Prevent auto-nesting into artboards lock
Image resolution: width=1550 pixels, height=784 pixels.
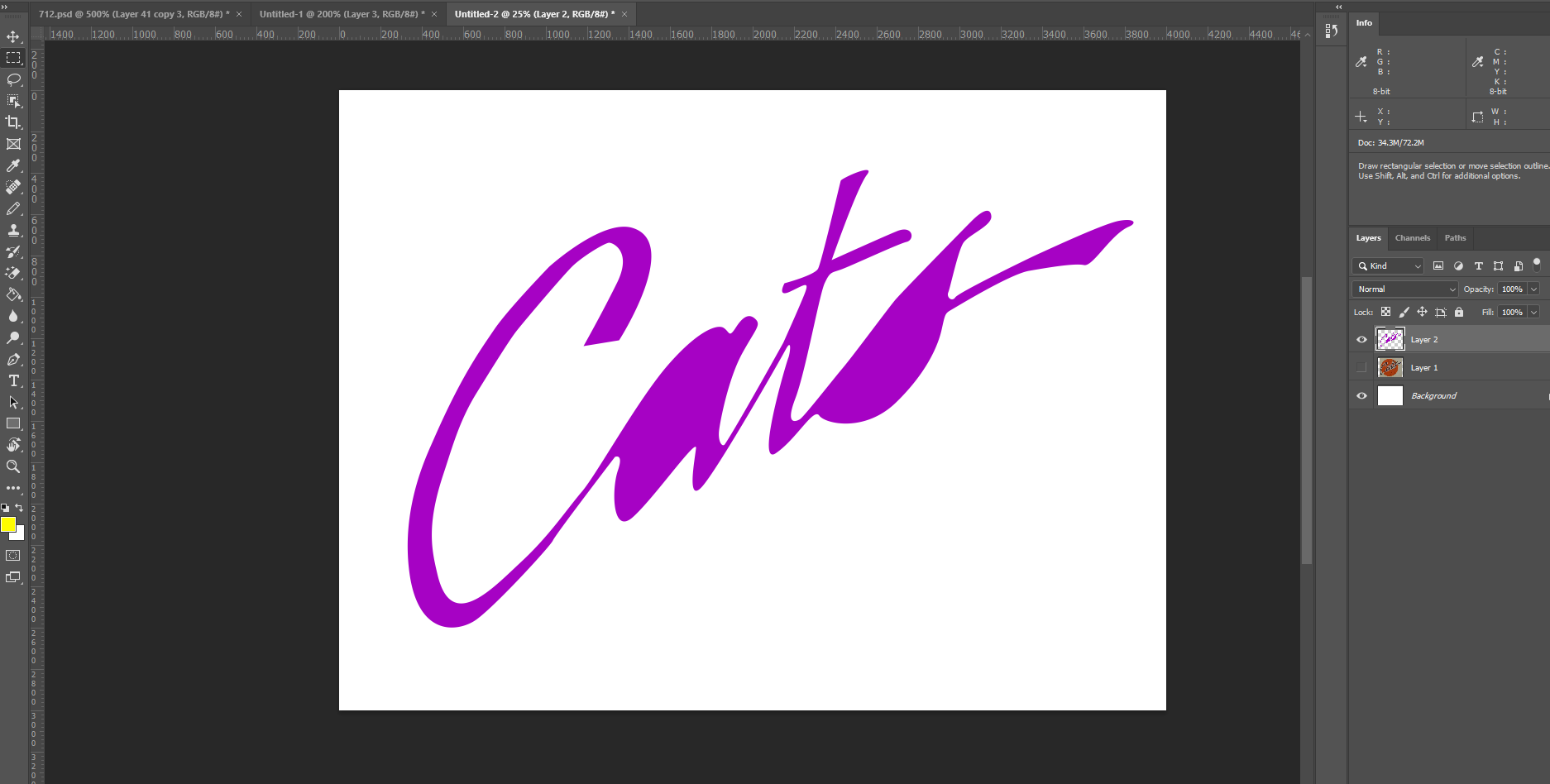coord(1440,312)
